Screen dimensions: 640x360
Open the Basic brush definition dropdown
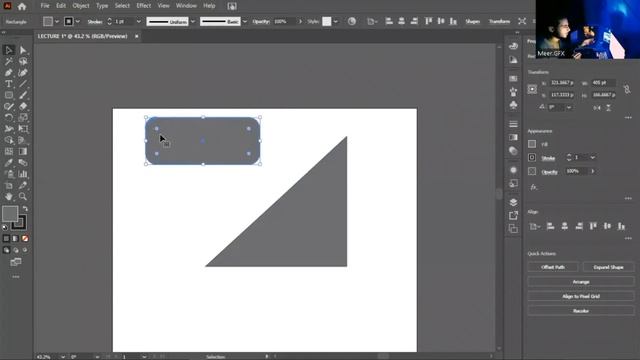click(x=245, y=22)
